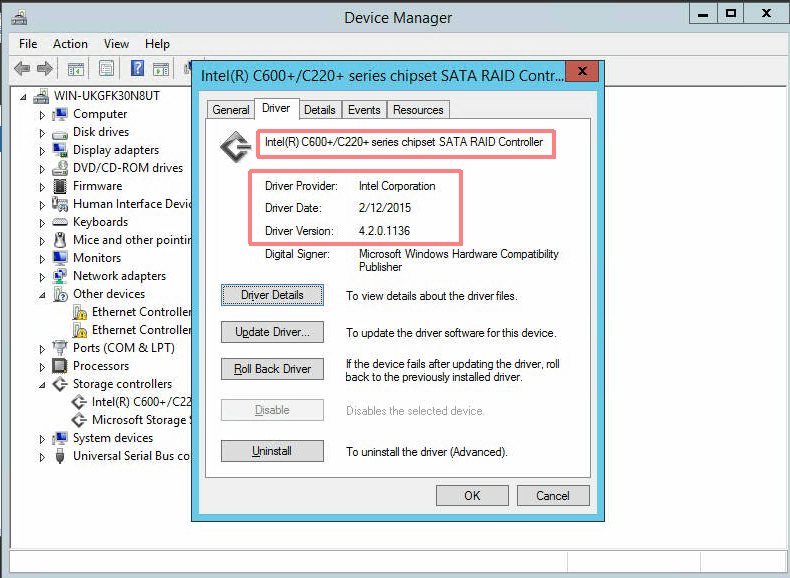This screenshot has height=578, width=790.
Task: Switch to the Events tab
Action: 364,110
